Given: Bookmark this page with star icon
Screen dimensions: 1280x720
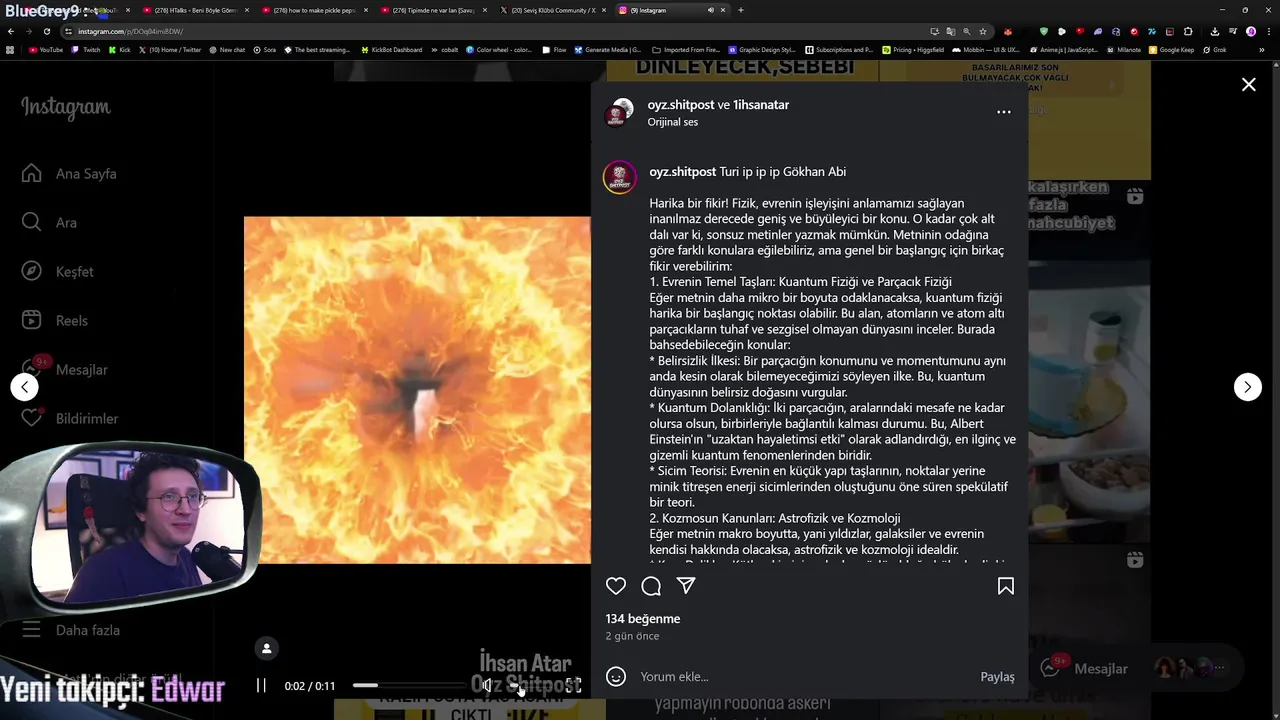Looking at the screenshot, I should (983, 31).
